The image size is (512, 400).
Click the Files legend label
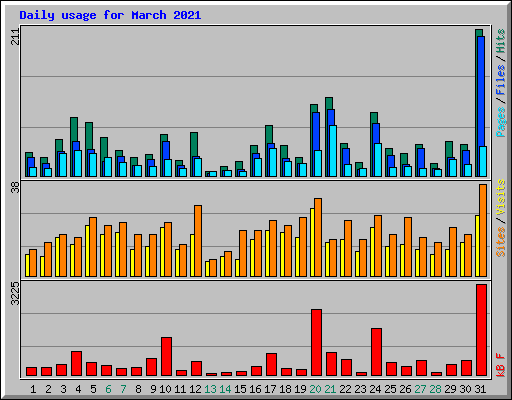tap(501, 80)
